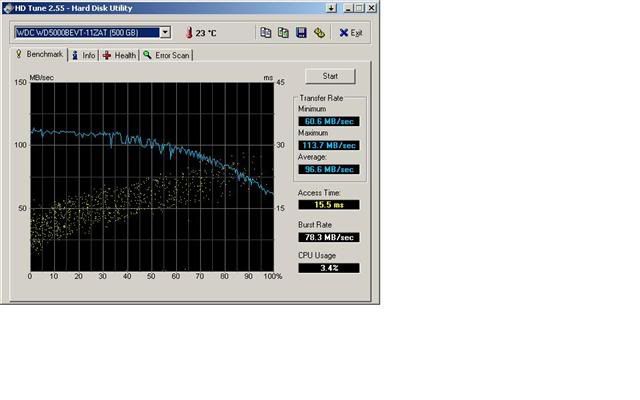Open the options icon next to Exit
The width and height of the screenshot is (640, 400).
(x=320, y=32)
